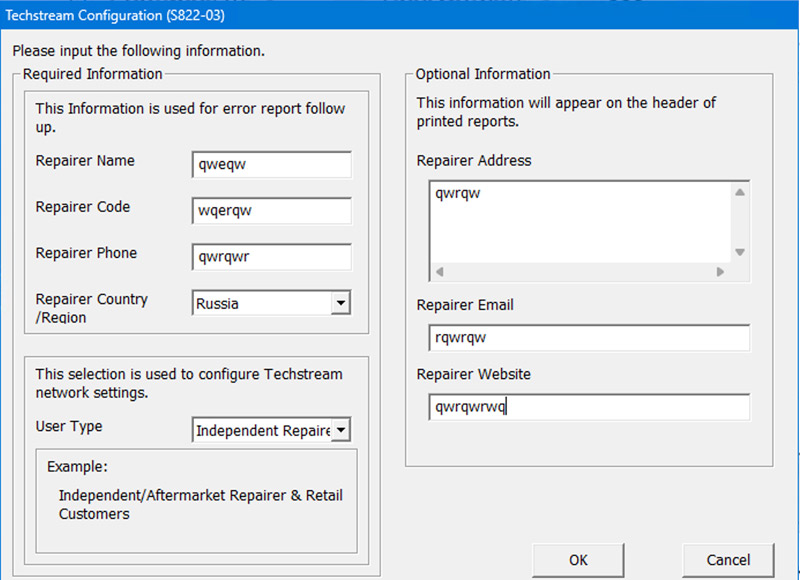Click the address box vertical scrollbar track
The height and width of the screenshot is (580, 800).
[740, 222]
